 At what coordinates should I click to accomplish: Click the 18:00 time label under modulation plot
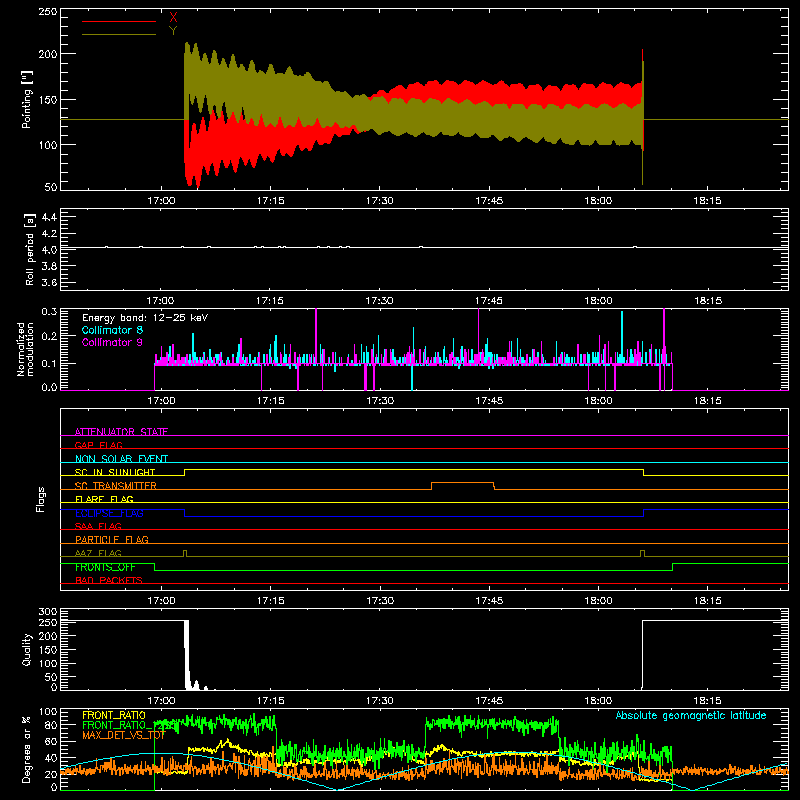pyautogui.click(x=598, y=401)
